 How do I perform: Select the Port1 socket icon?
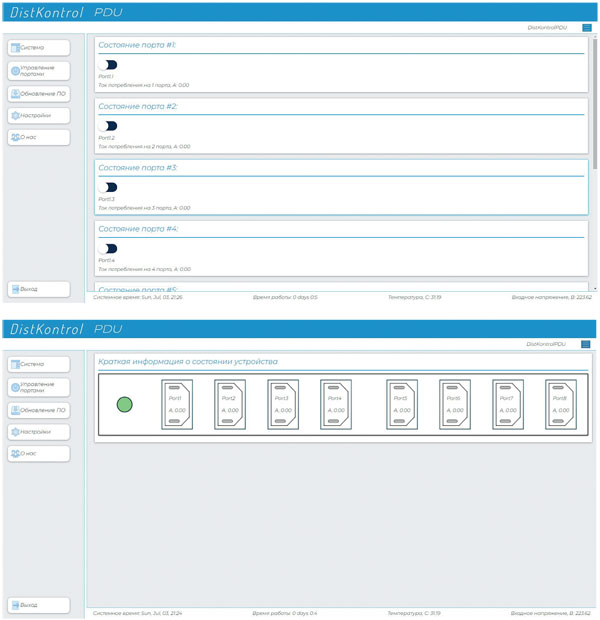click(177, 405)
